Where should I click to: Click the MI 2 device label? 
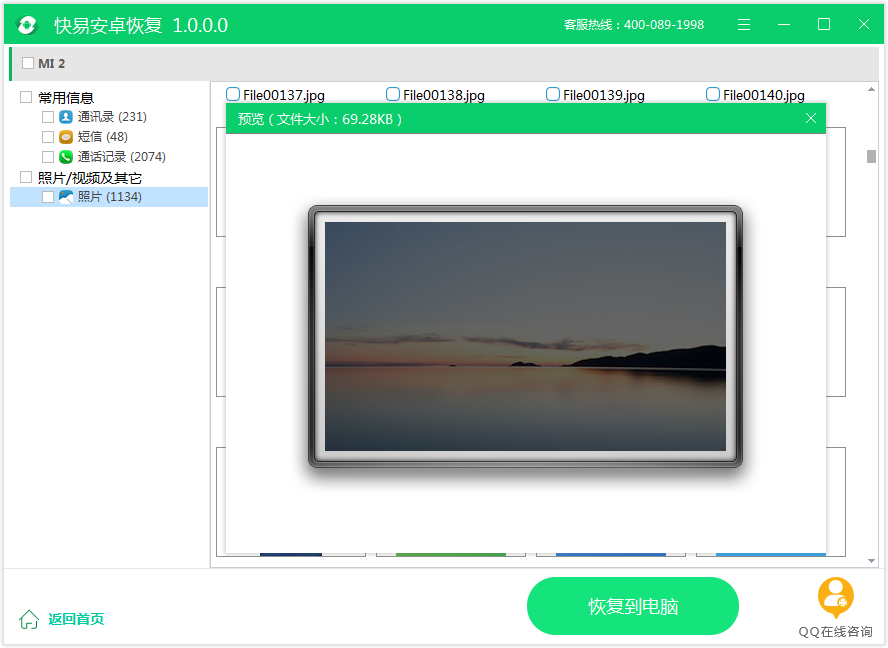(x=52, y=63)
